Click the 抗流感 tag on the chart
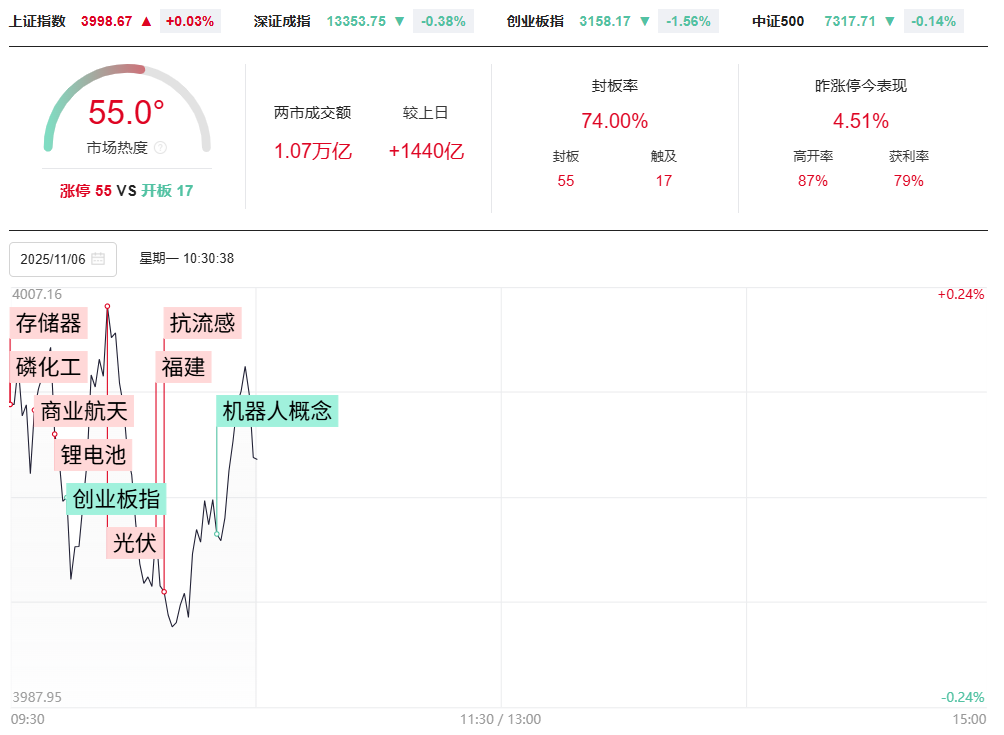 (202, 323)
